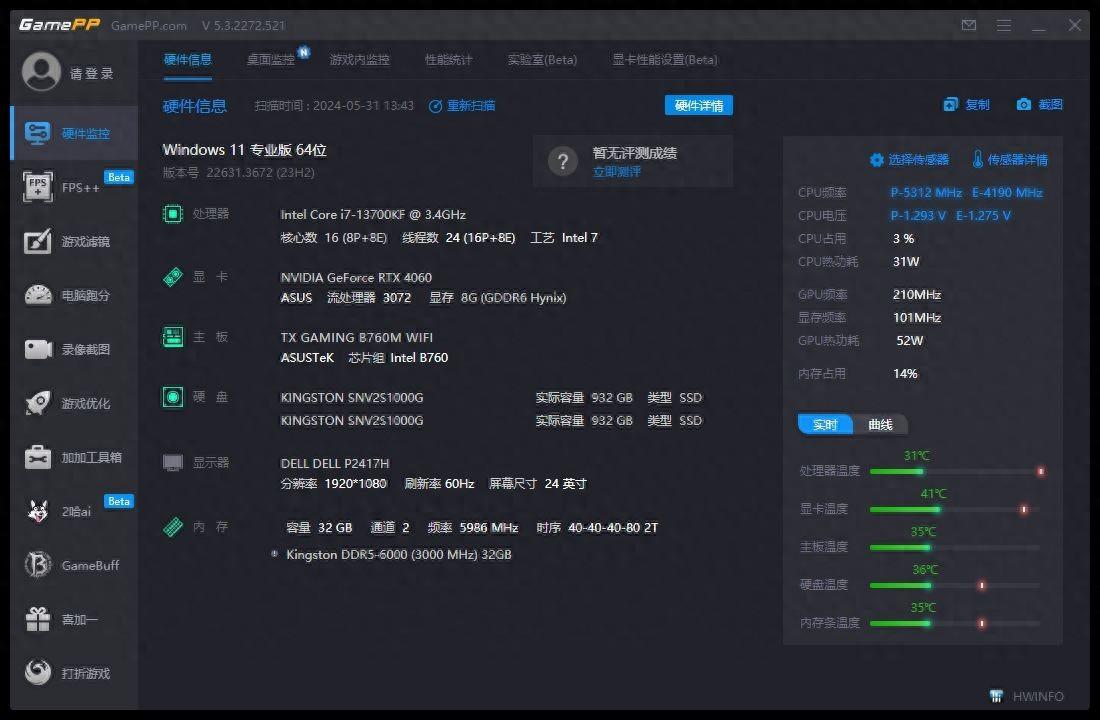This screenshot has width=1100, height=720.
Task: Click the 内存条温度 temperature bar
Action: pyautogui.click(x=957, y=622)
